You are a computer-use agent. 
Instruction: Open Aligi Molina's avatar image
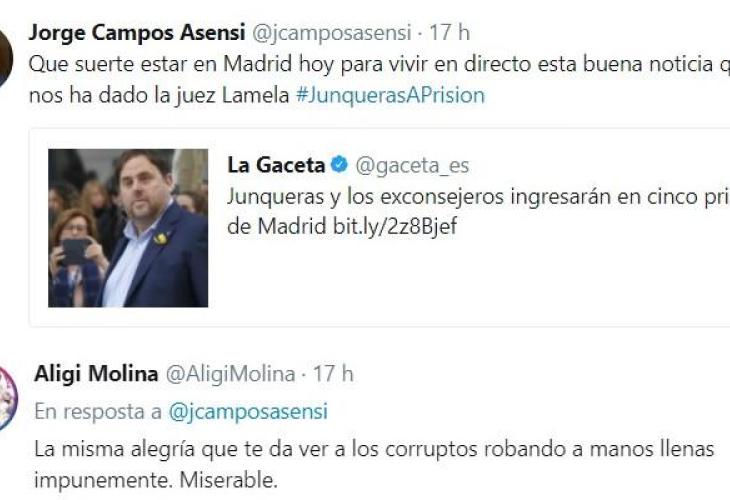coord(8,399)
